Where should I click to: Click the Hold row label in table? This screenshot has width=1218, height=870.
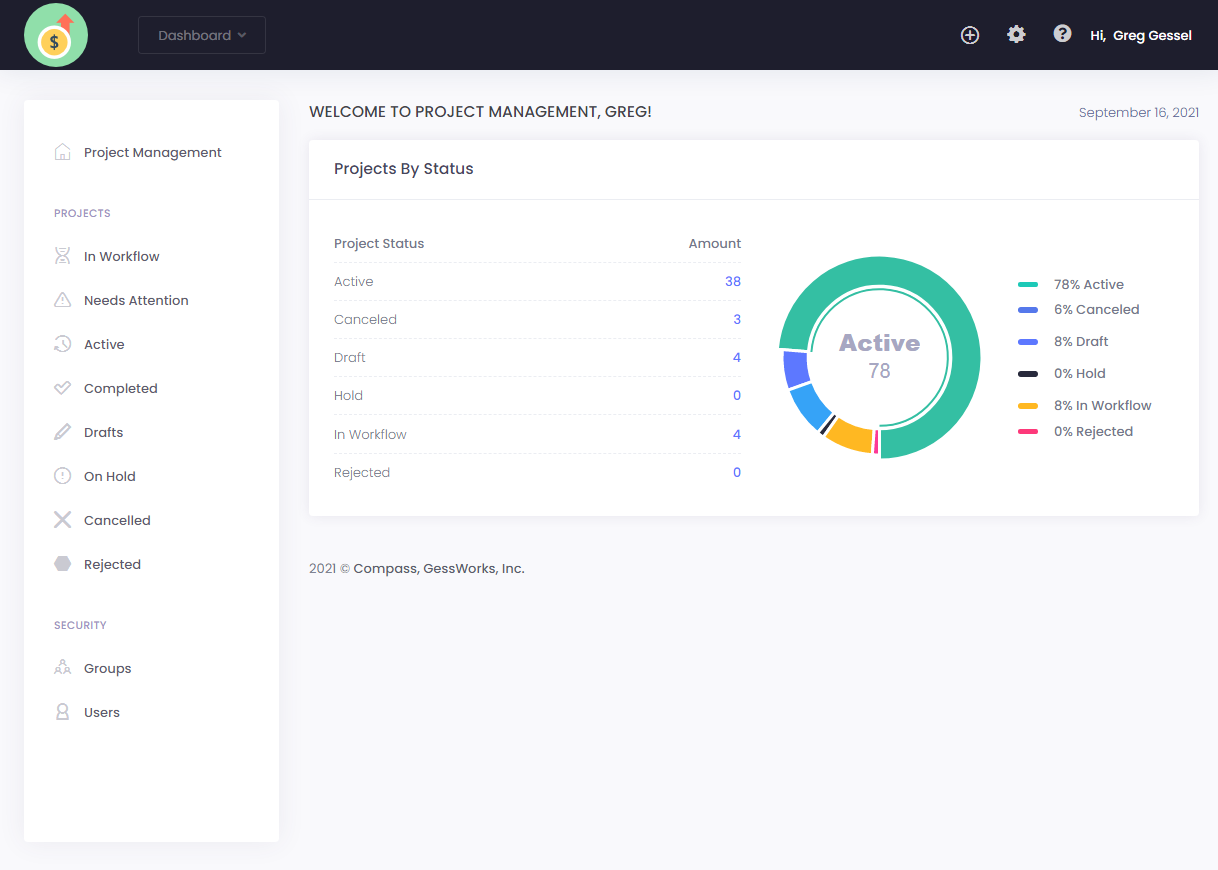pyautogui.click(x=348, y=395)
